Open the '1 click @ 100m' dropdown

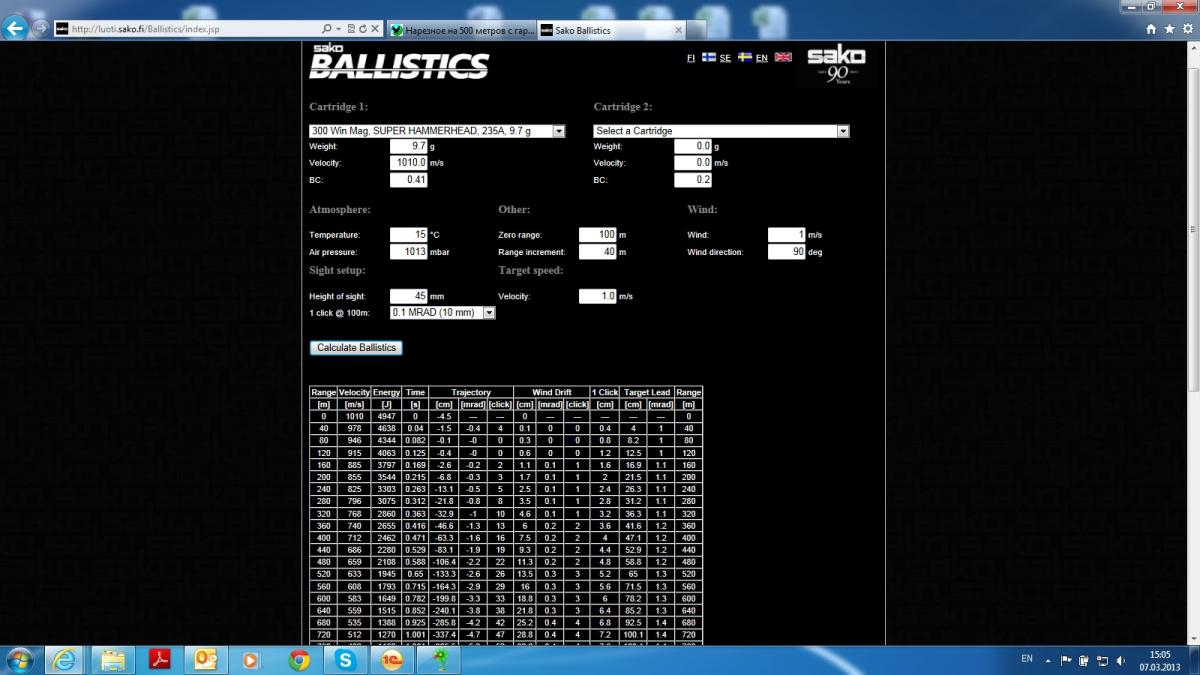pos(489,313)
